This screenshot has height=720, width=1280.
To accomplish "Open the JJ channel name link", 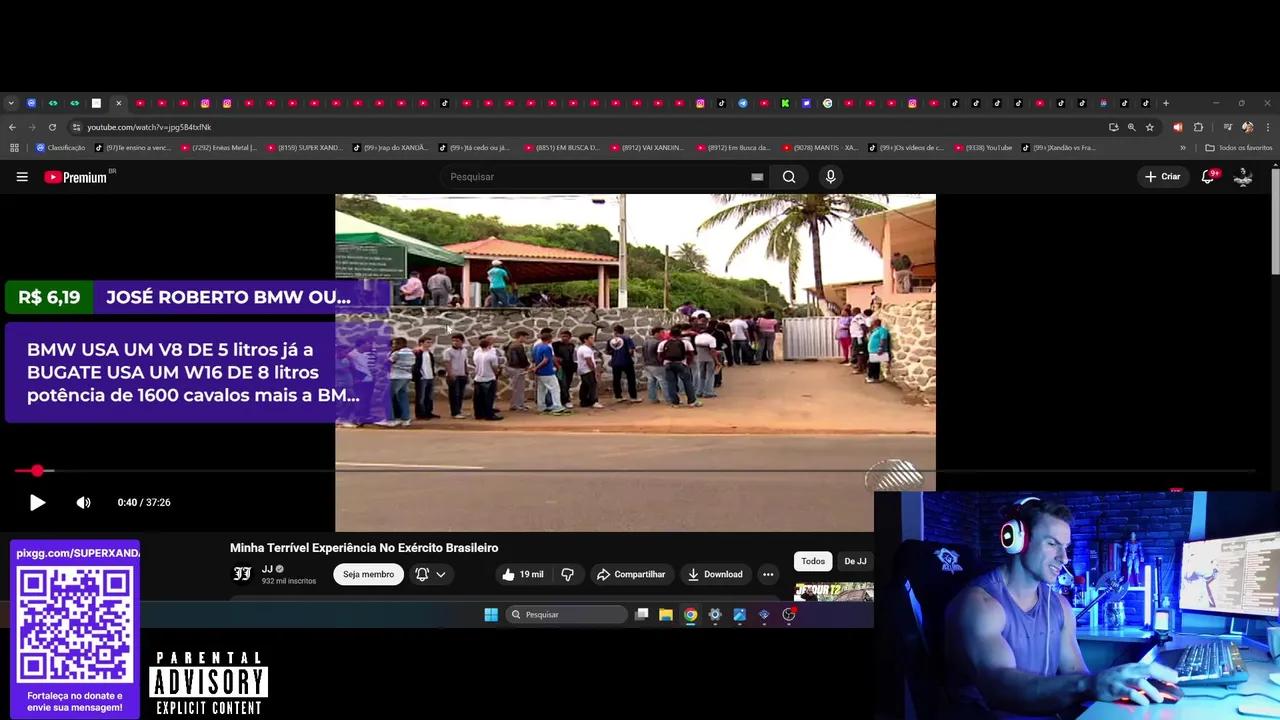I will coord(267,569).
